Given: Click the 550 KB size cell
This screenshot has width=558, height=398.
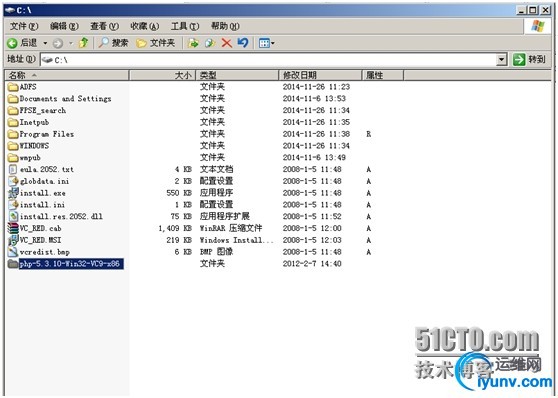Looking at the screenshot, I should pyautogui.click(x=179, y=193).
